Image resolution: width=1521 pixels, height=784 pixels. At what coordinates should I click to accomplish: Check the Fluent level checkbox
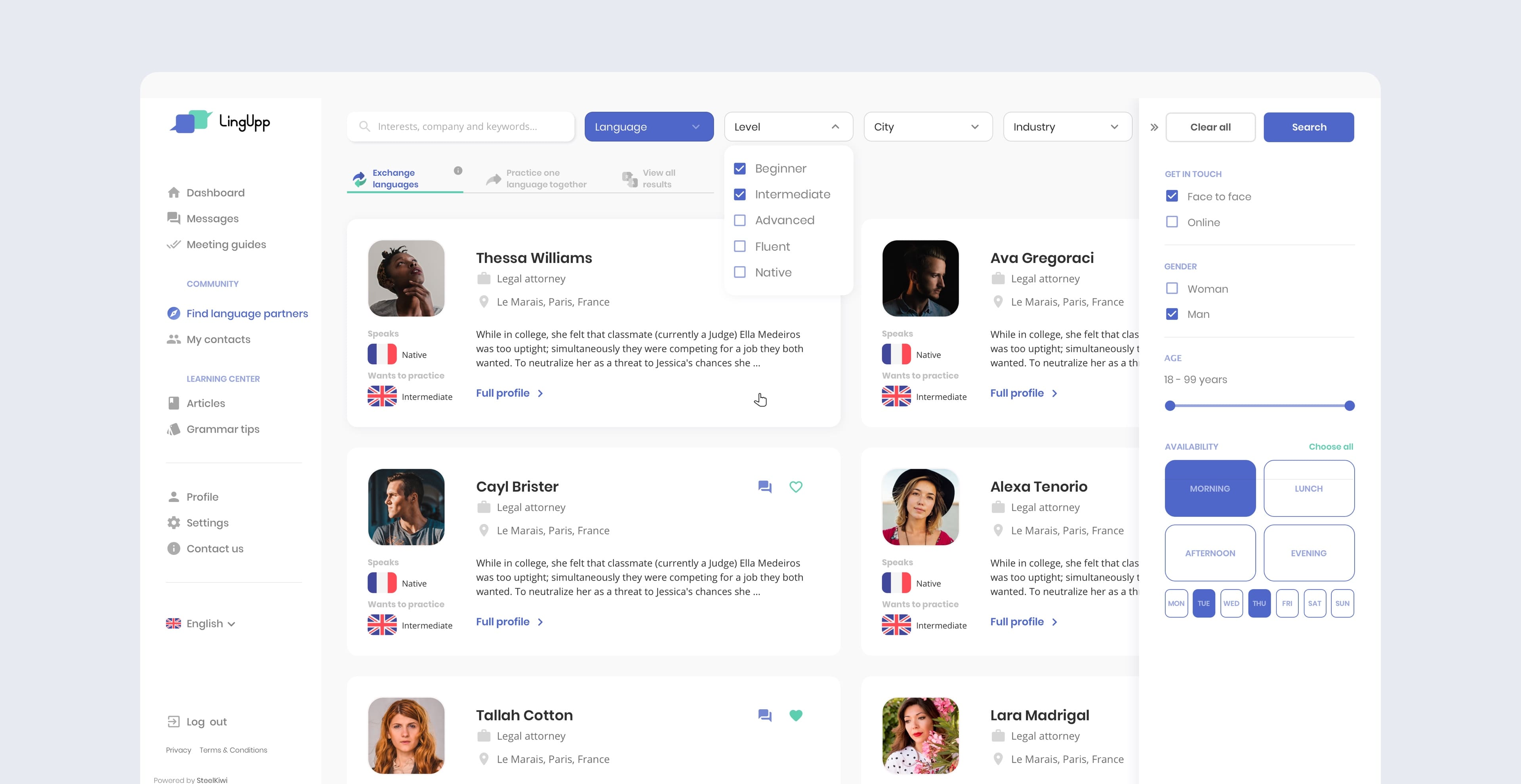pyautogui.click(x=740, y=246)
